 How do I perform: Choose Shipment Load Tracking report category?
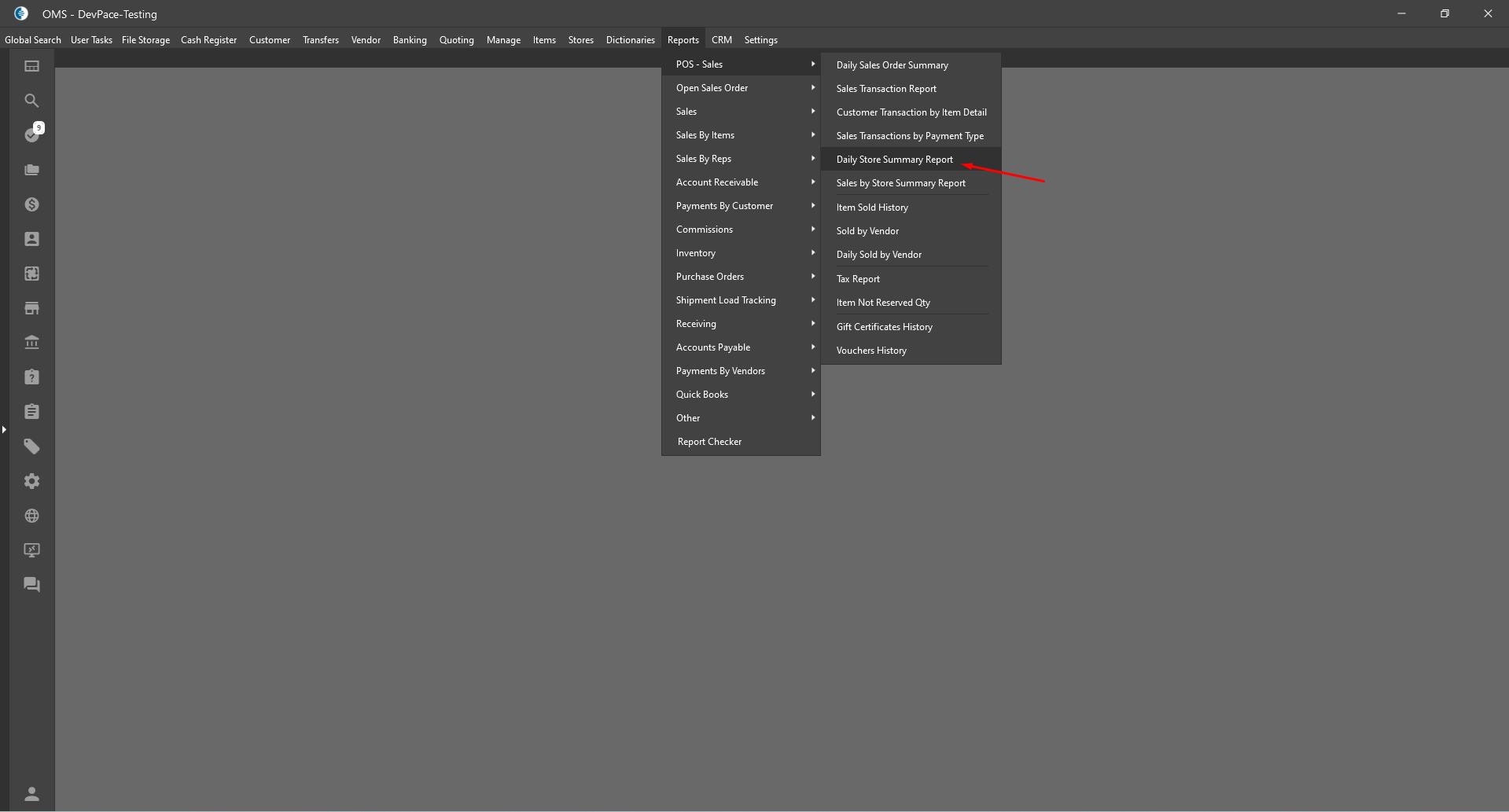point(741,300)
